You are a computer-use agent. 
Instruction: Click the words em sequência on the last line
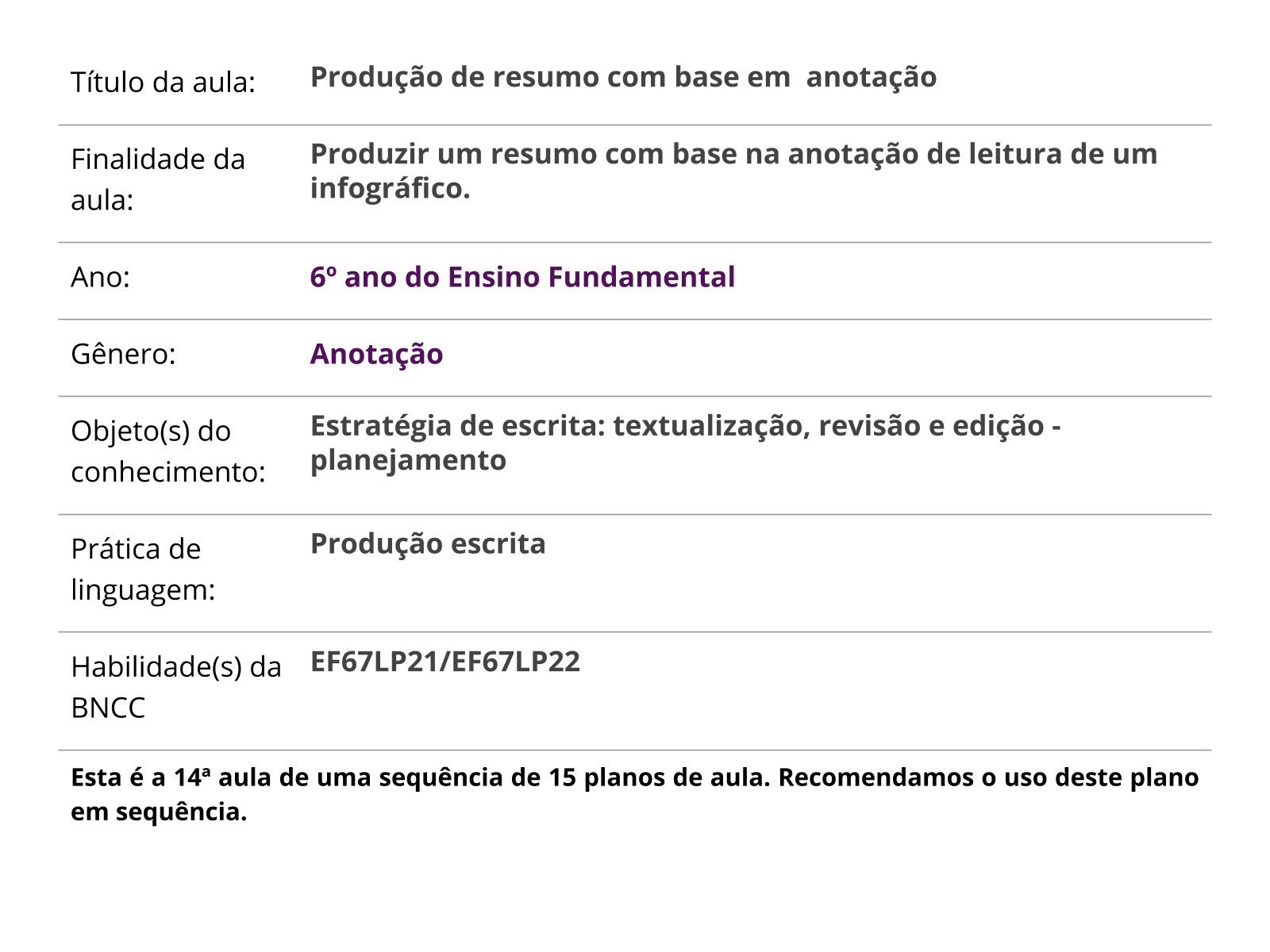pos(159,812)
